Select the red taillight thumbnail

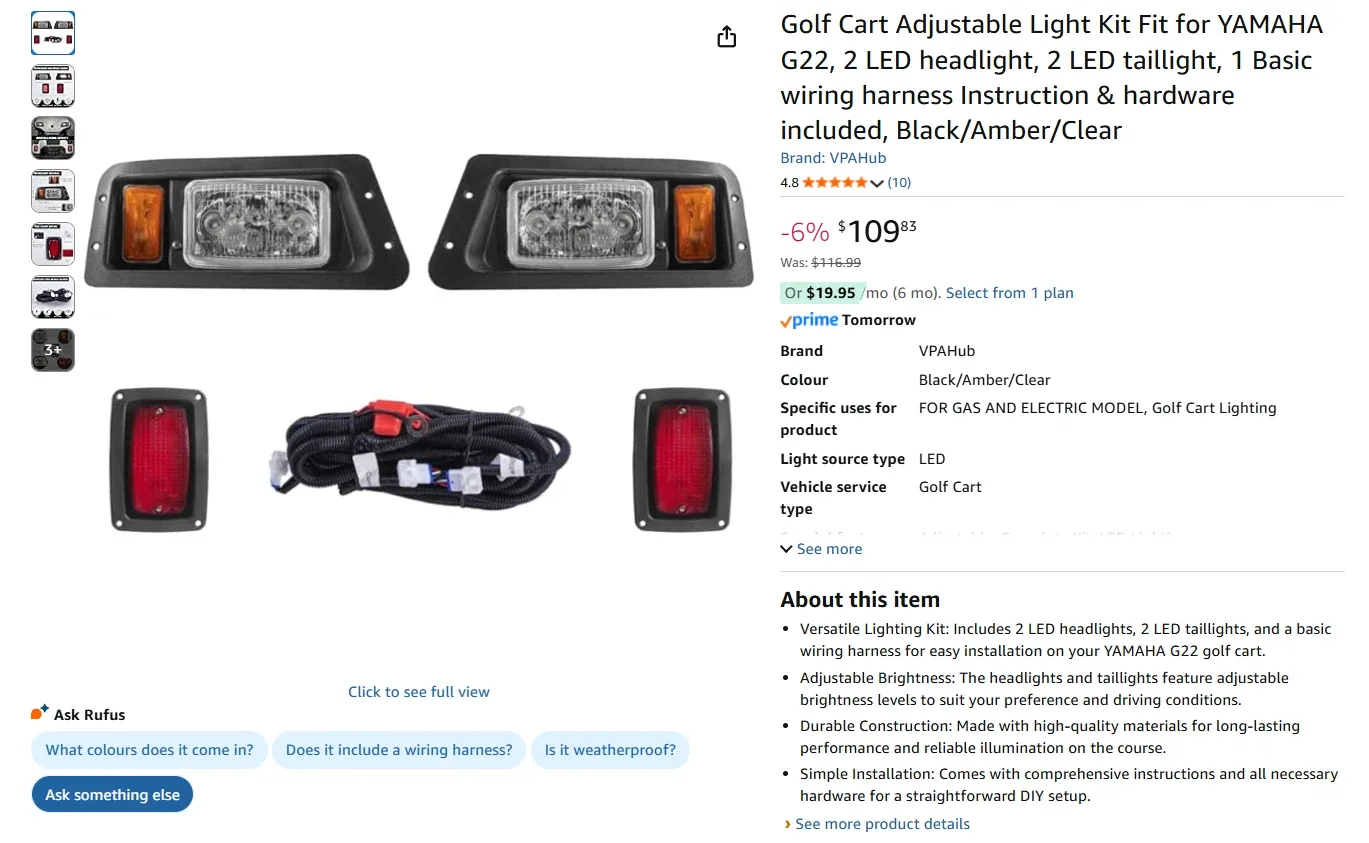tap(52, 243)
